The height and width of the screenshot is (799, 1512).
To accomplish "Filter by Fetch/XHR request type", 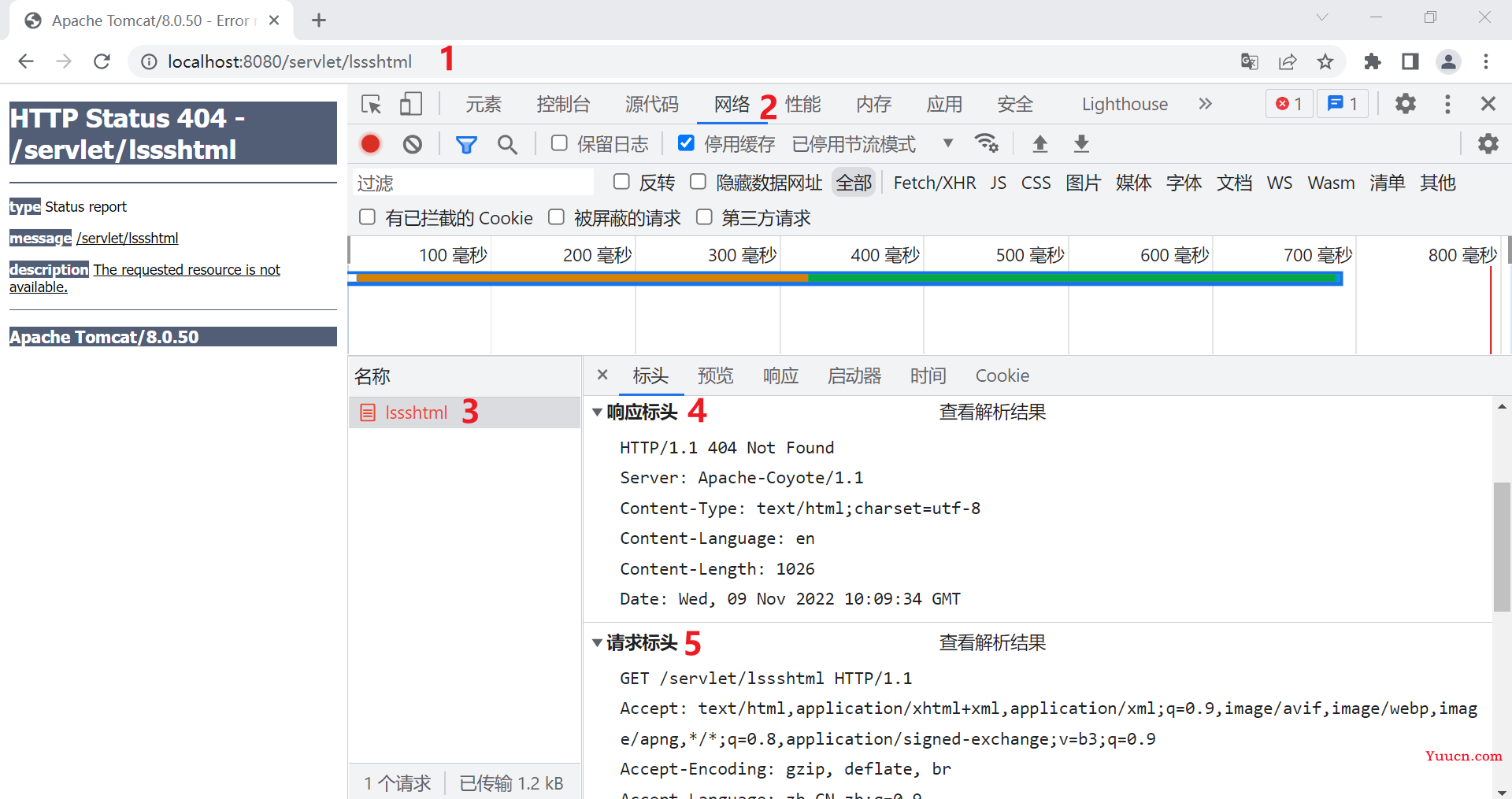I will point(935,183).
